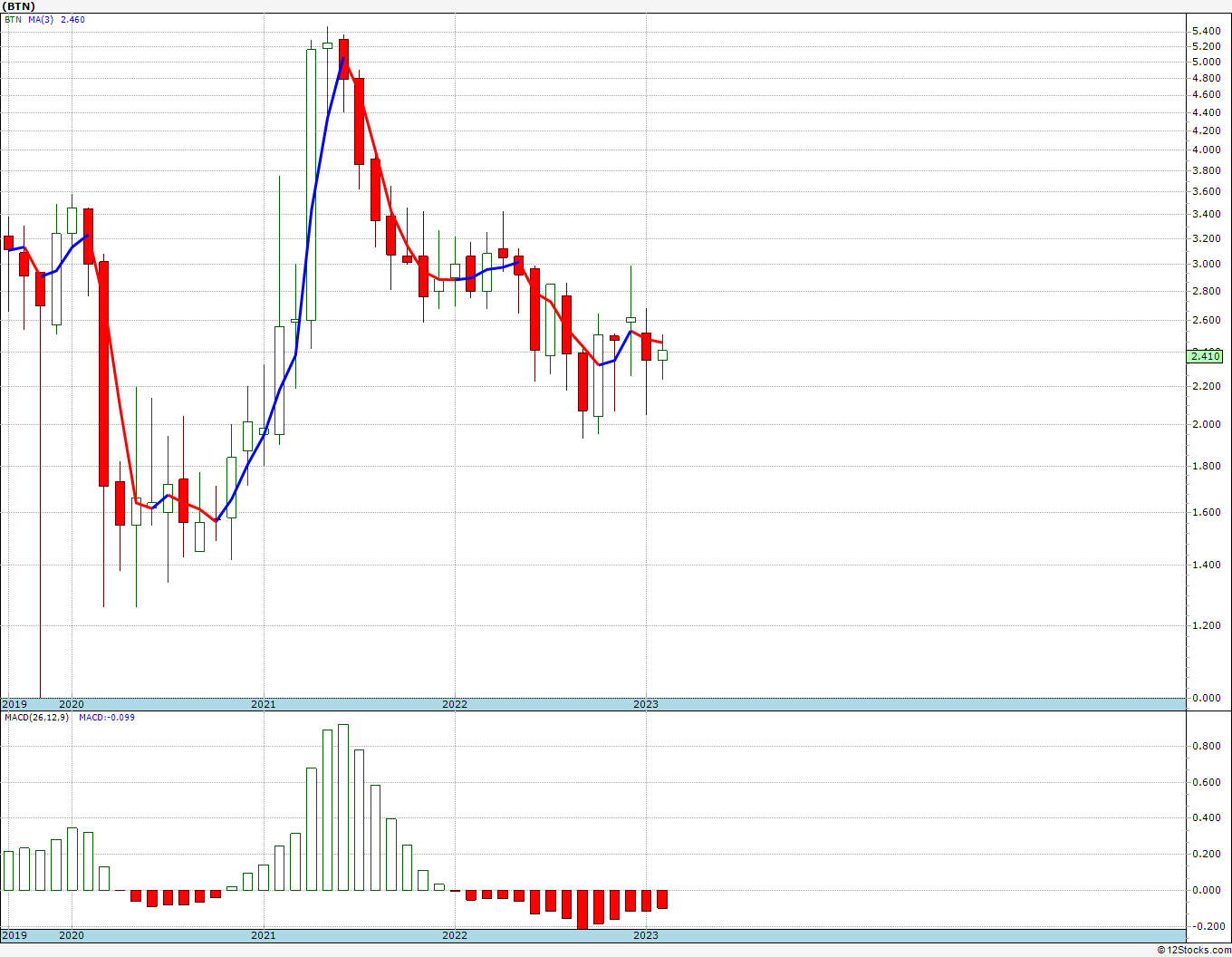Click 2021 on the price chart time axis
This screenshot has width=1232, height=957.
pos(264,704)
